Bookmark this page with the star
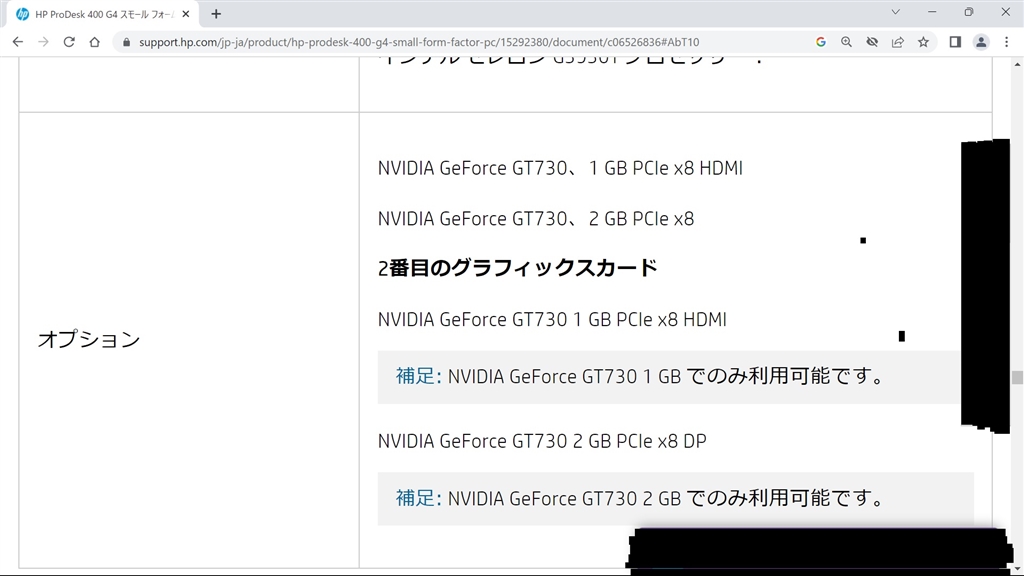 [x=923, y=42]
